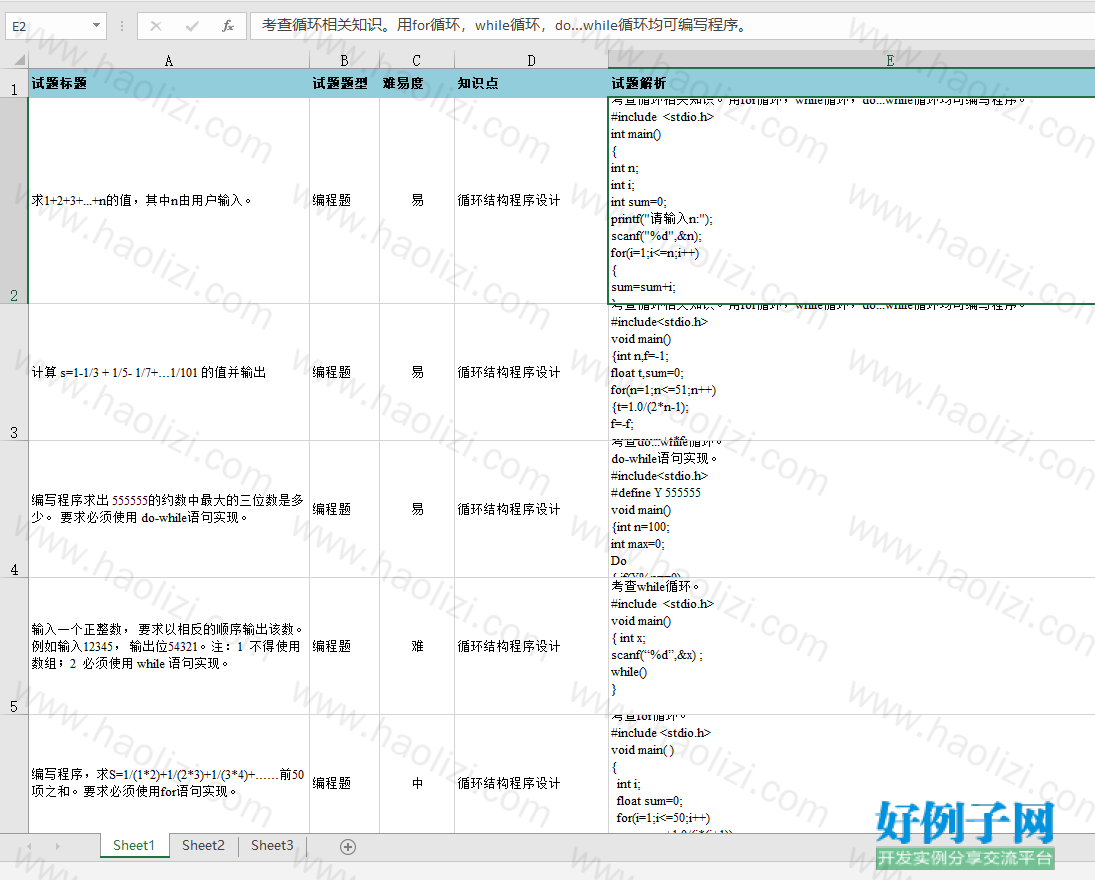Select cell about 输入一个正整数 reverse output
The image size is (1095, 880).
[x=169, y=646]
